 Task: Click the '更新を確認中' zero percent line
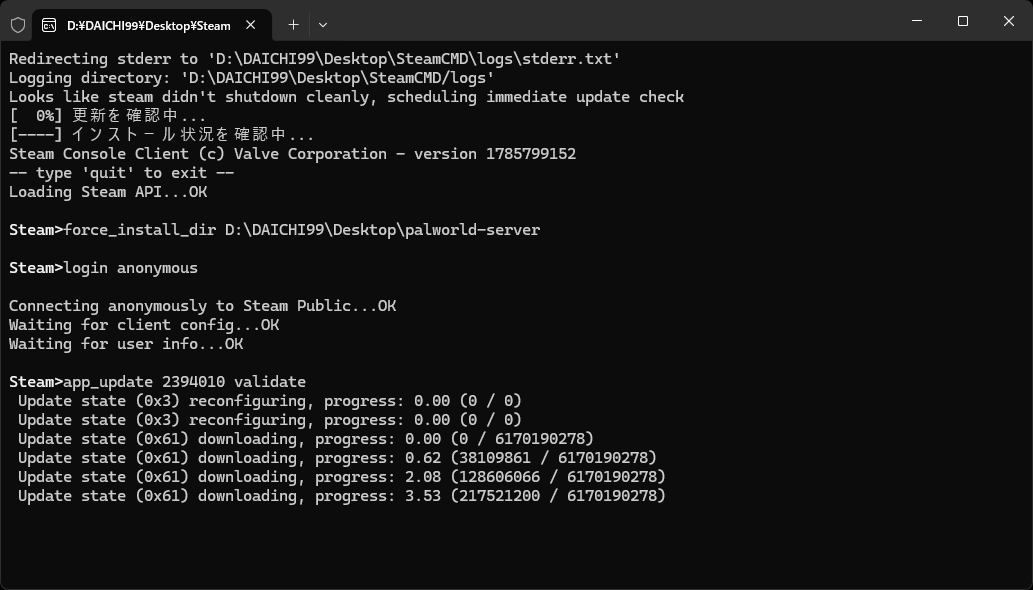click(x=107, y=116)
